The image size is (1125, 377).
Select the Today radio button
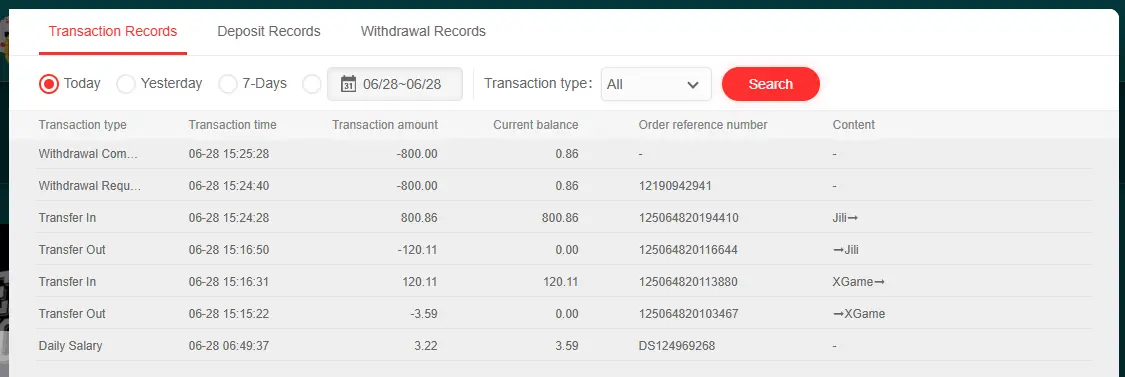(49, 84)
